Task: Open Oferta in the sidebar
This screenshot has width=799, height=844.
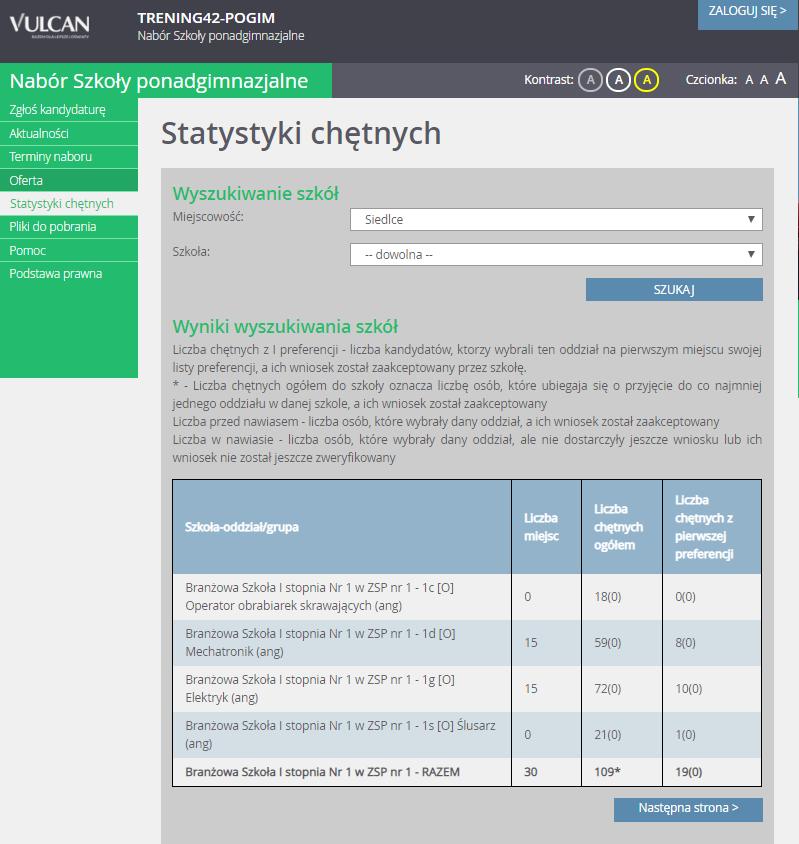Action: click(x=69, y=180)
